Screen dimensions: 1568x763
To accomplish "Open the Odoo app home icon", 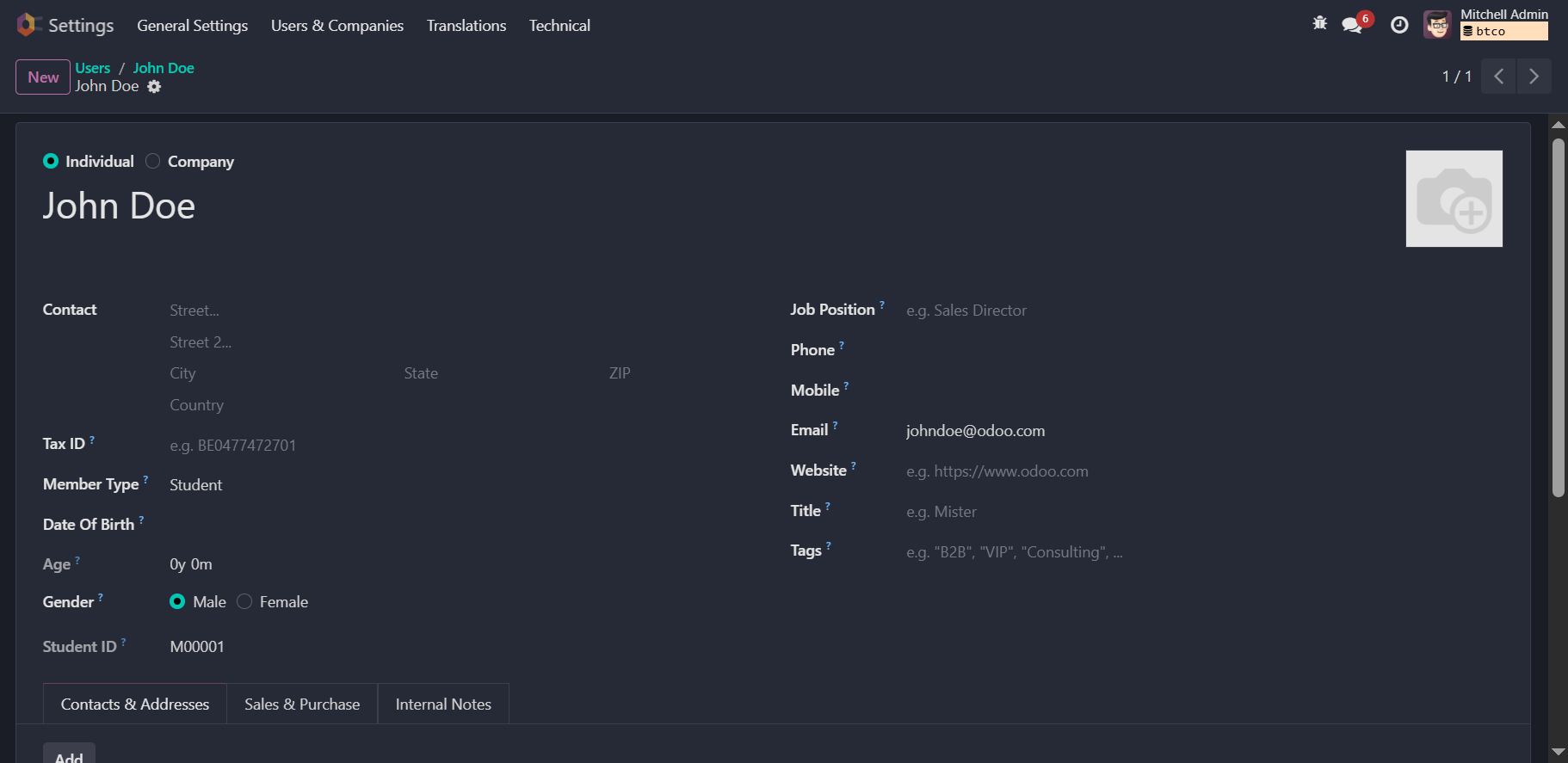I will pos(28,25).
